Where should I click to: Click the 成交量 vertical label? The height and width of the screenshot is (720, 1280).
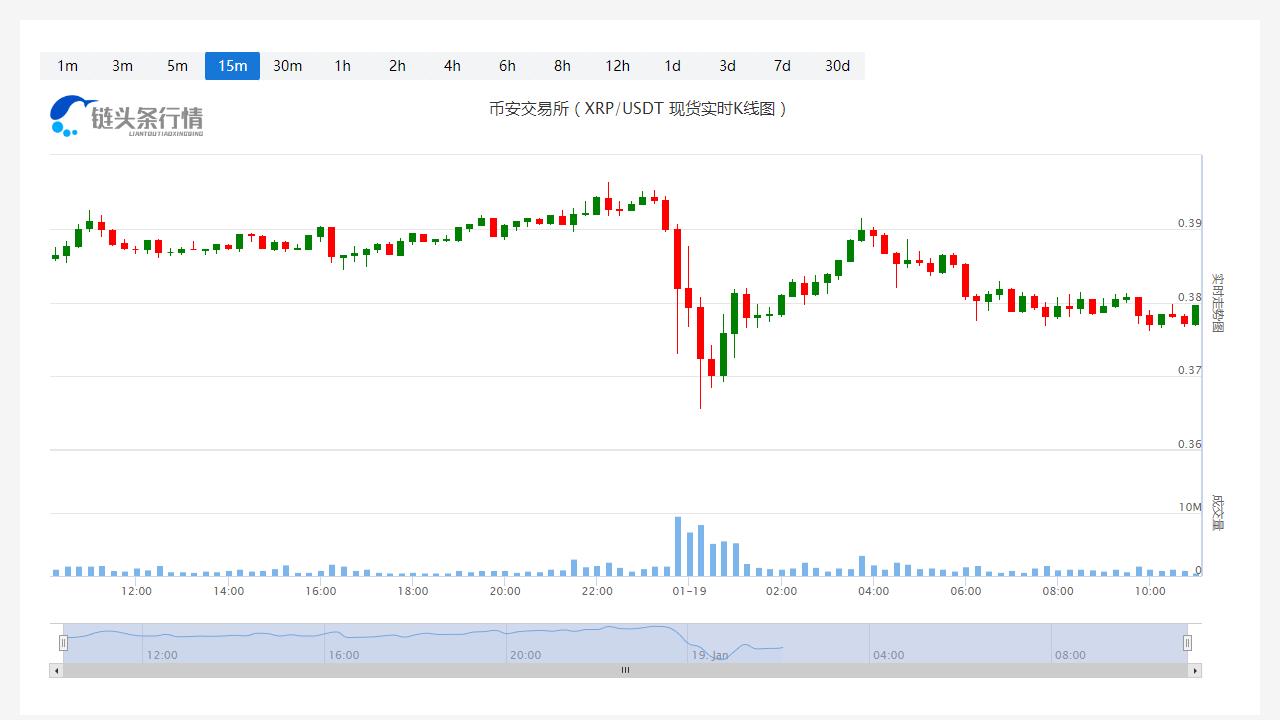click(1217, 512)
